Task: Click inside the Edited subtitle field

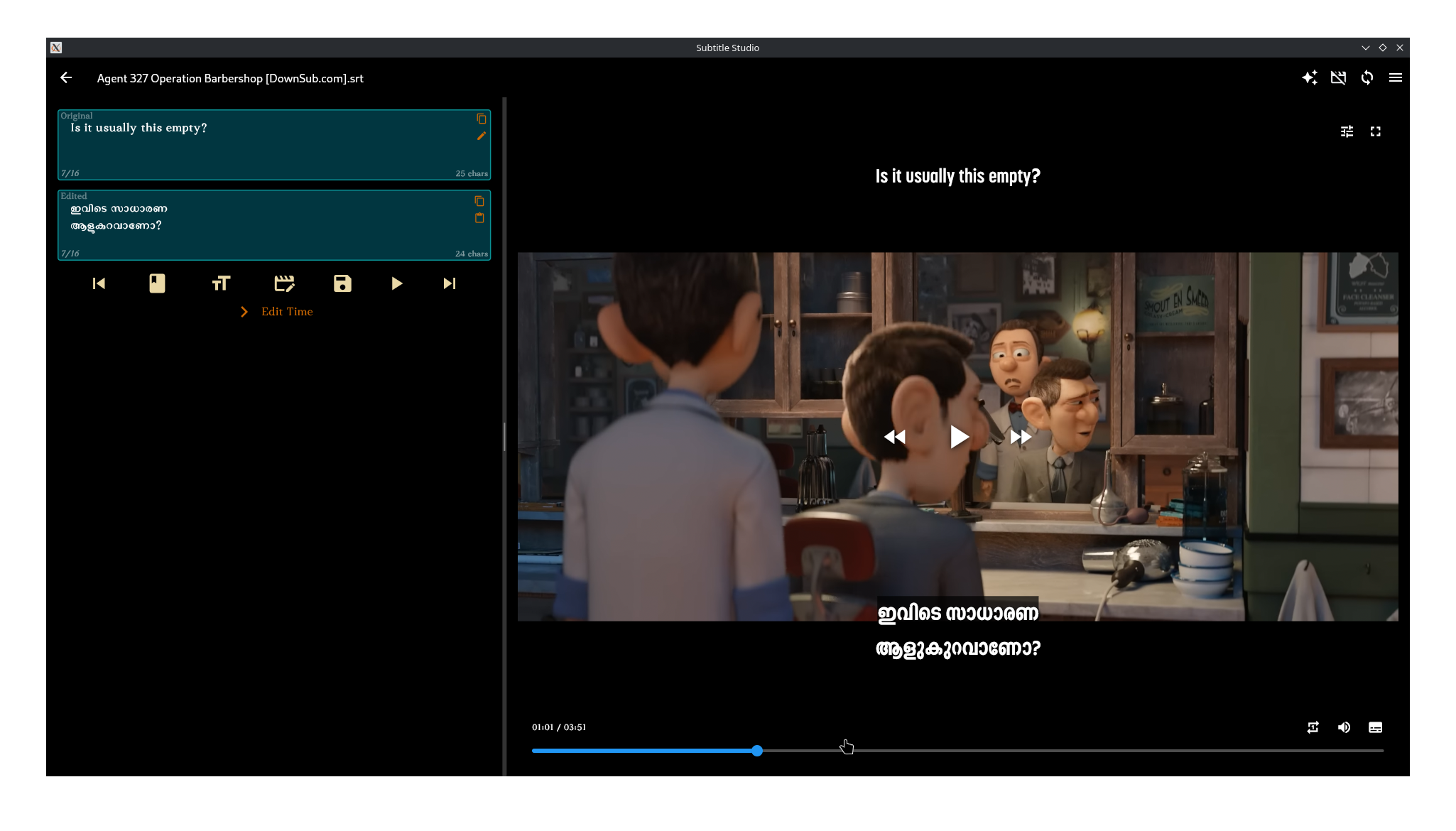Action: tap(274, 225)
